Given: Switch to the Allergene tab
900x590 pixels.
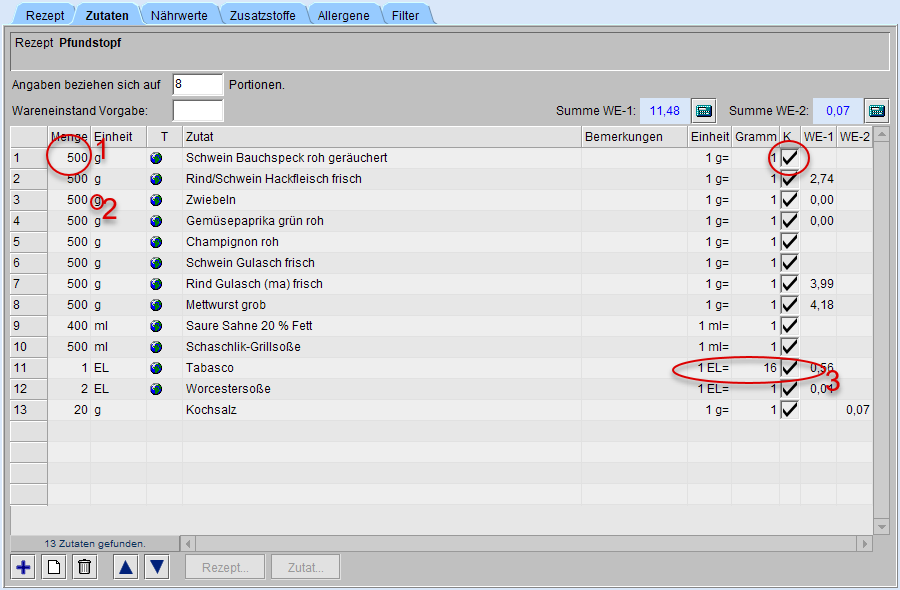Looking at the screenshot, I should [x=343, y=15].
